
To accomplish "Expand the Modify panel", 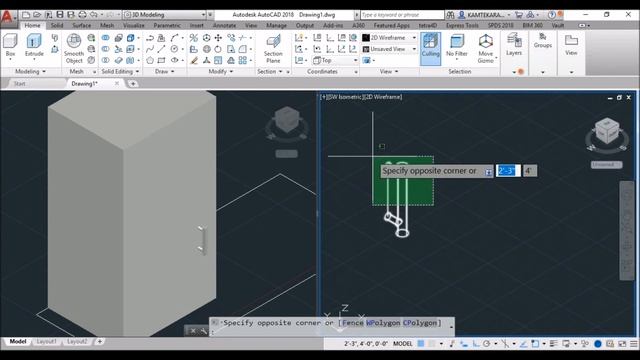I will pyautogui.click(x=221, y=71).
